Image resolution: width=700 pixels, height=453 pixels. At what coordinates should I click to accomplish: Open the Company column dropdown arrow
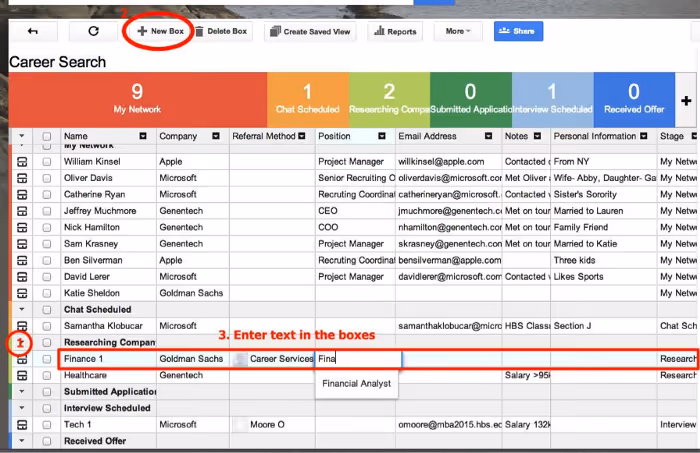(x=216, y=136)
